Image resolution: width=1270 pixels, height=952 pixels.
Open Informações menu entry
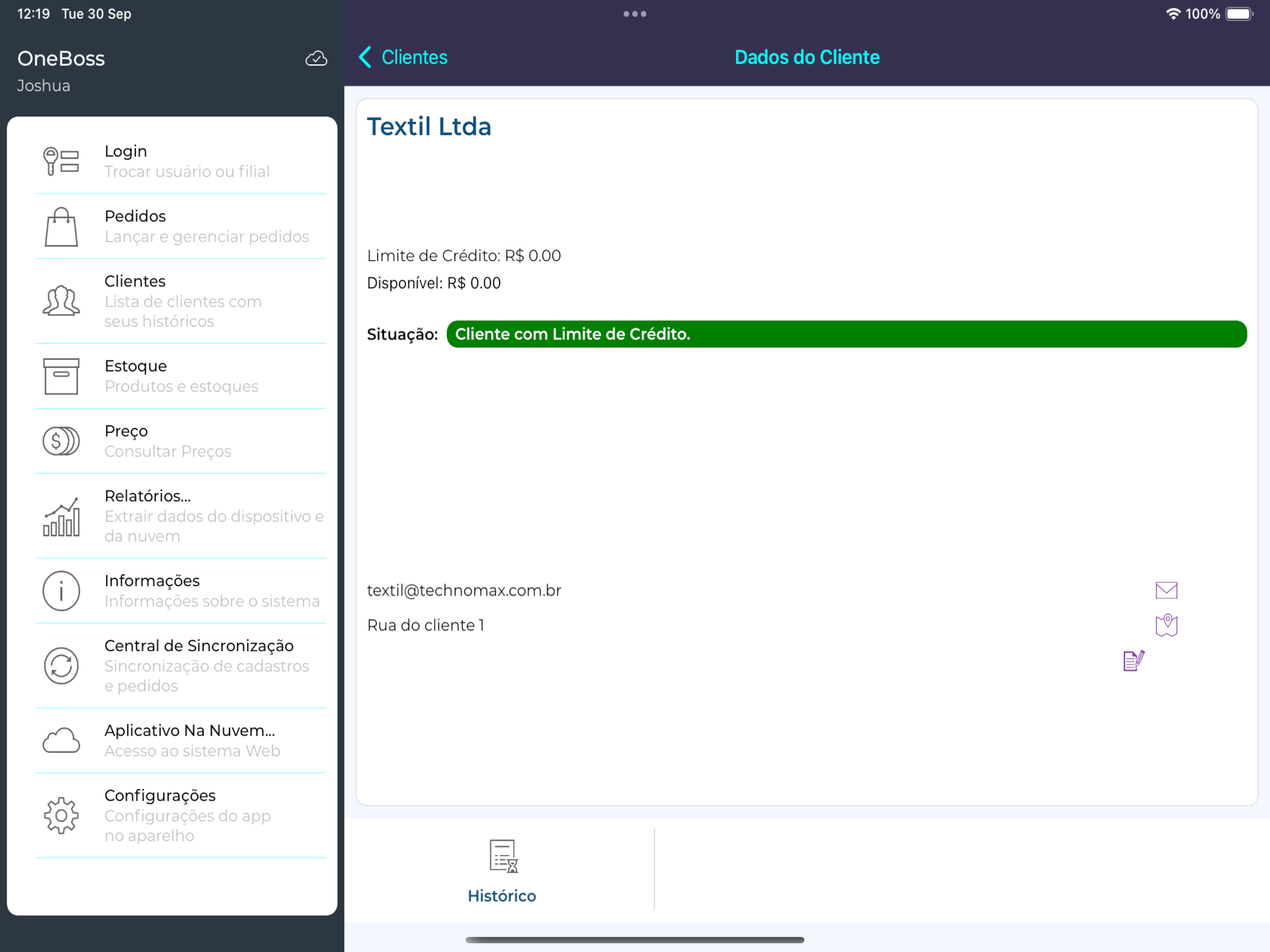180,591
